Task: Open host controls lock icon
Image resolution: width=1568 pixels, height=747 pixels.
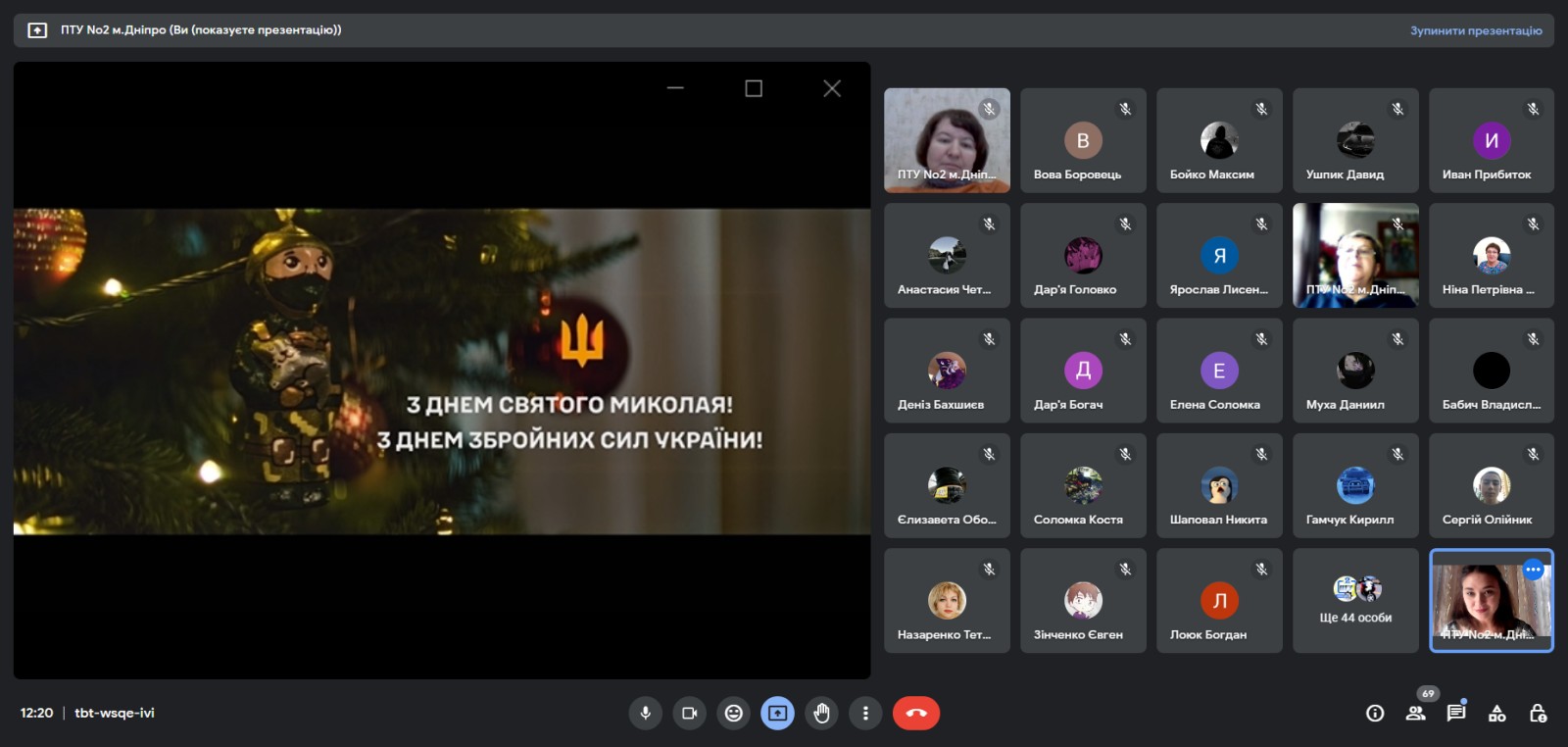Action: (x=1538, y=714)
